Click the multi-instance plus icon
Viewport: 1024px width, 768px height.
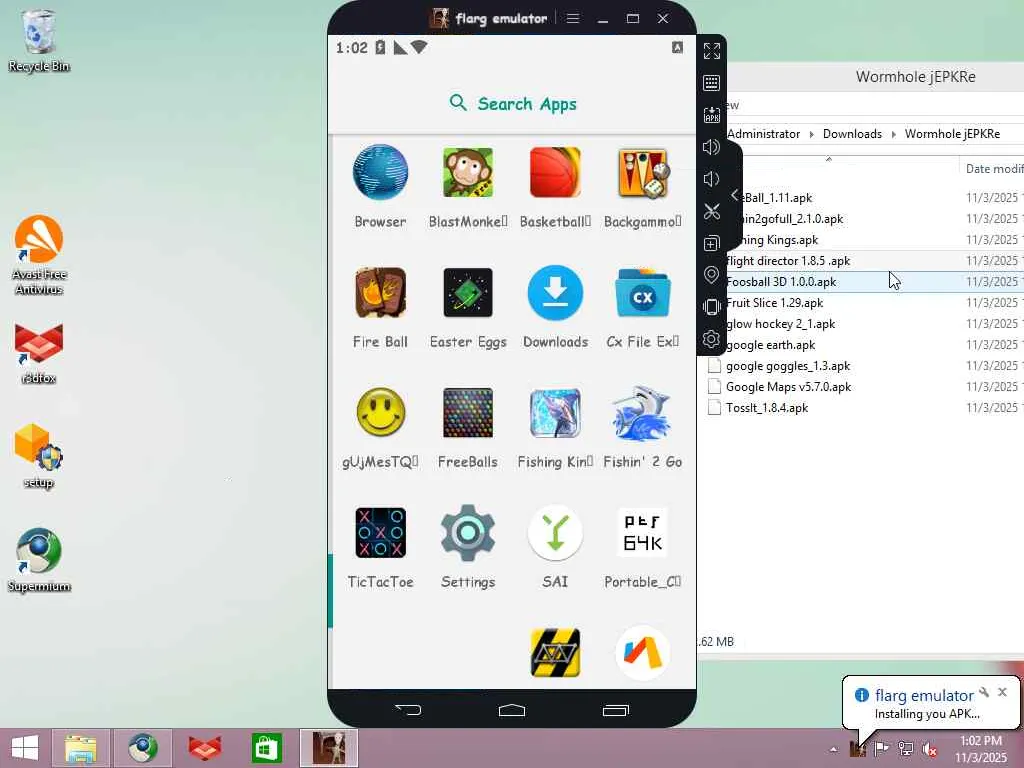pyautogui.click(x=711, y=244)
